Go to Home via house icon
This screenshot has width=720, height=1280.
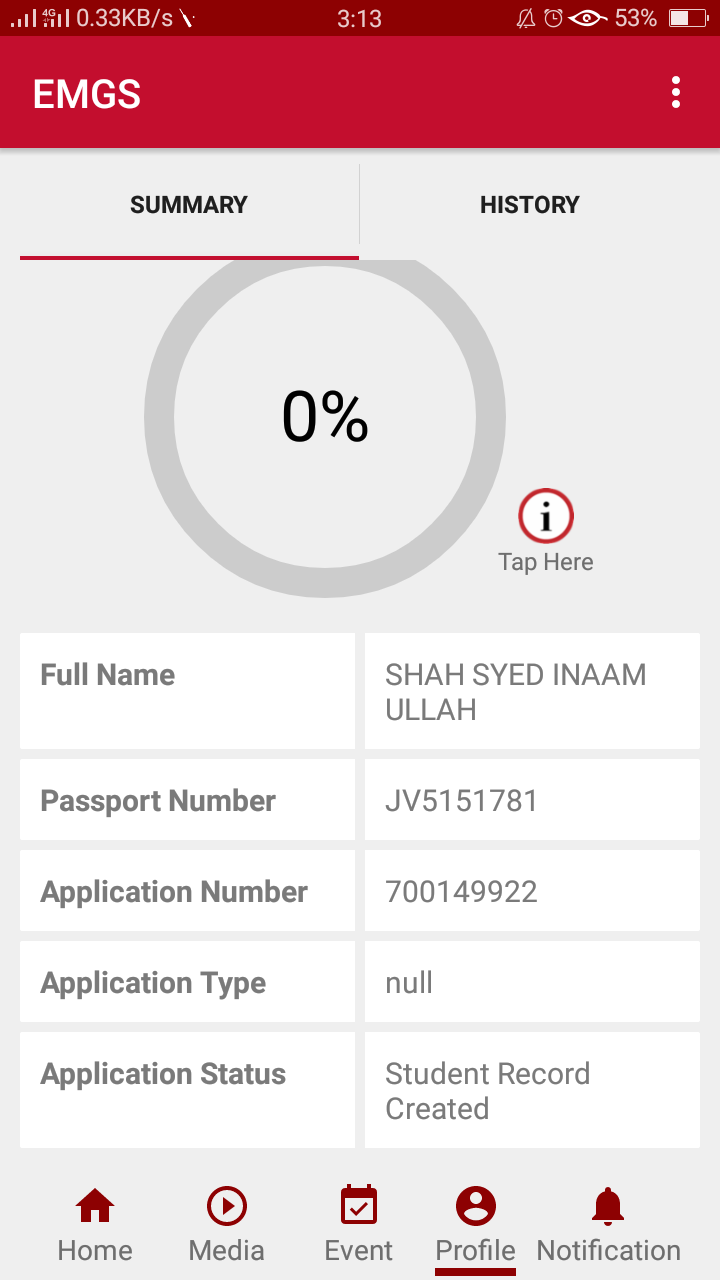pyautogui.click(x=95, y=1206)
